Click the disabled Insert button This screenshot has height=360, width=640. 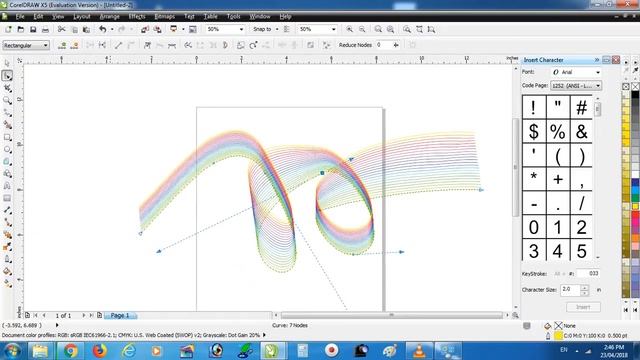pyautogui.click(x=583, y=307)
